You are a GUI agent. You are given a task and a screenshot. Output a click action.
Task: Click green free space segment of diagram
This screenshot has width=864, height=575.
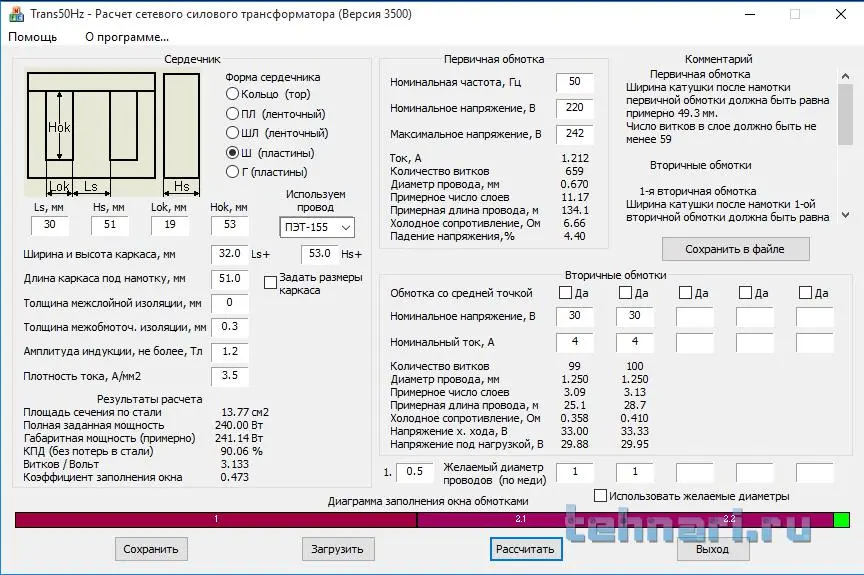coord(841,519)
